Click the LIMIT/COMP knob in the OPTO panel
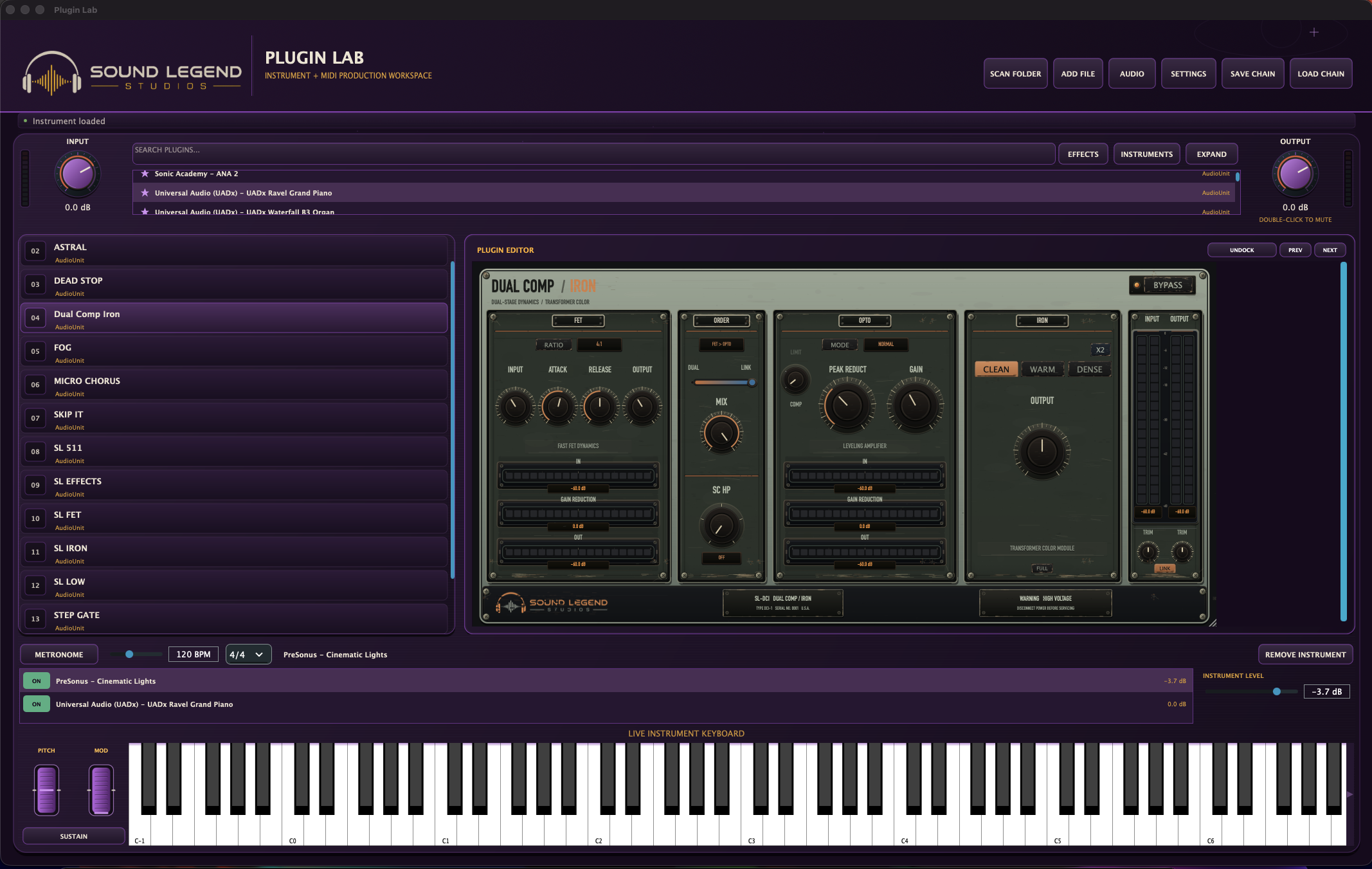The height and width of the screenshot is (869, 1372). (x=795, y=380)
